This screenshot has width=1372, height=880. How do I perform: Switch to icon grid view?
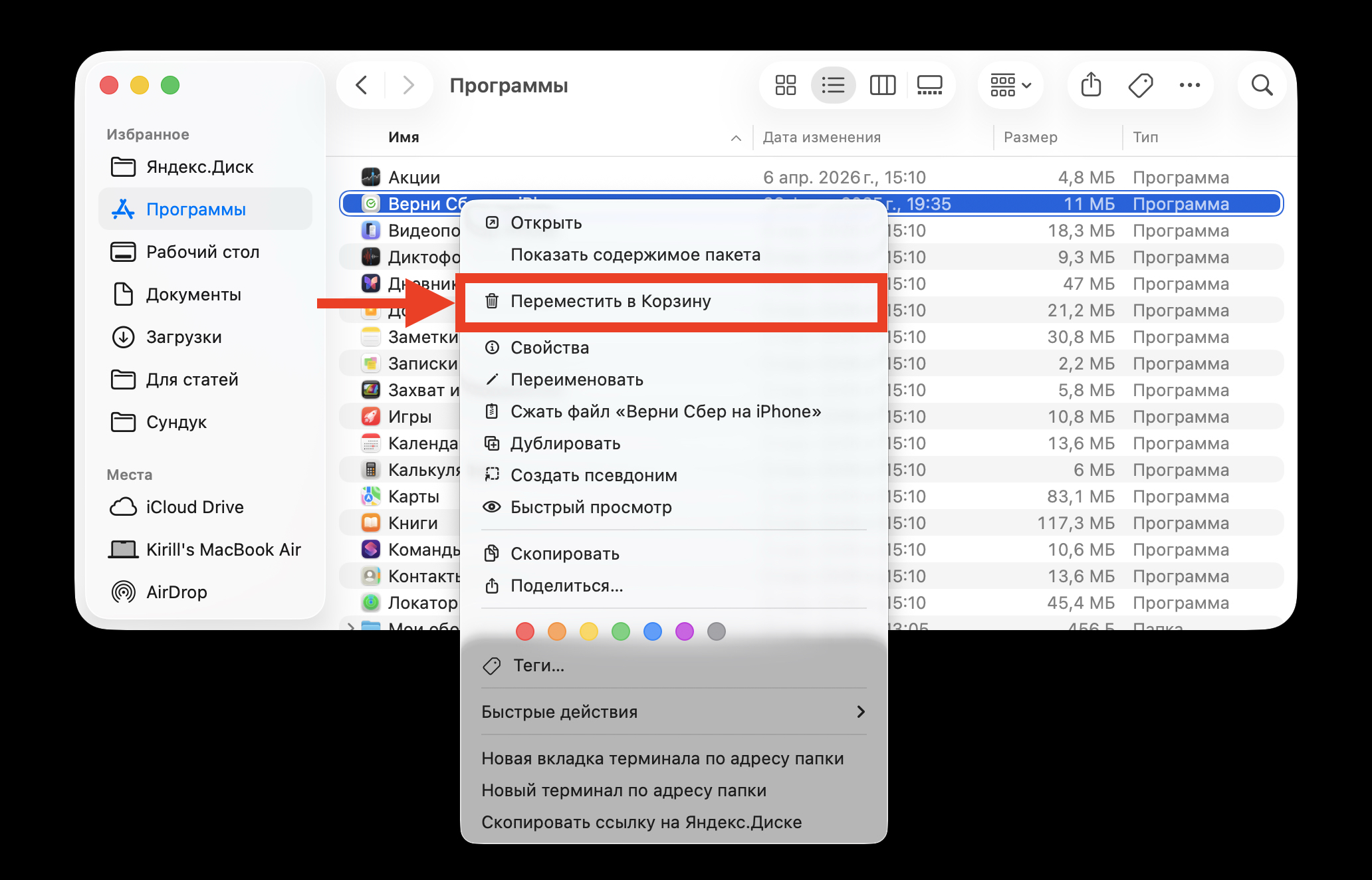tap(785, 85)
